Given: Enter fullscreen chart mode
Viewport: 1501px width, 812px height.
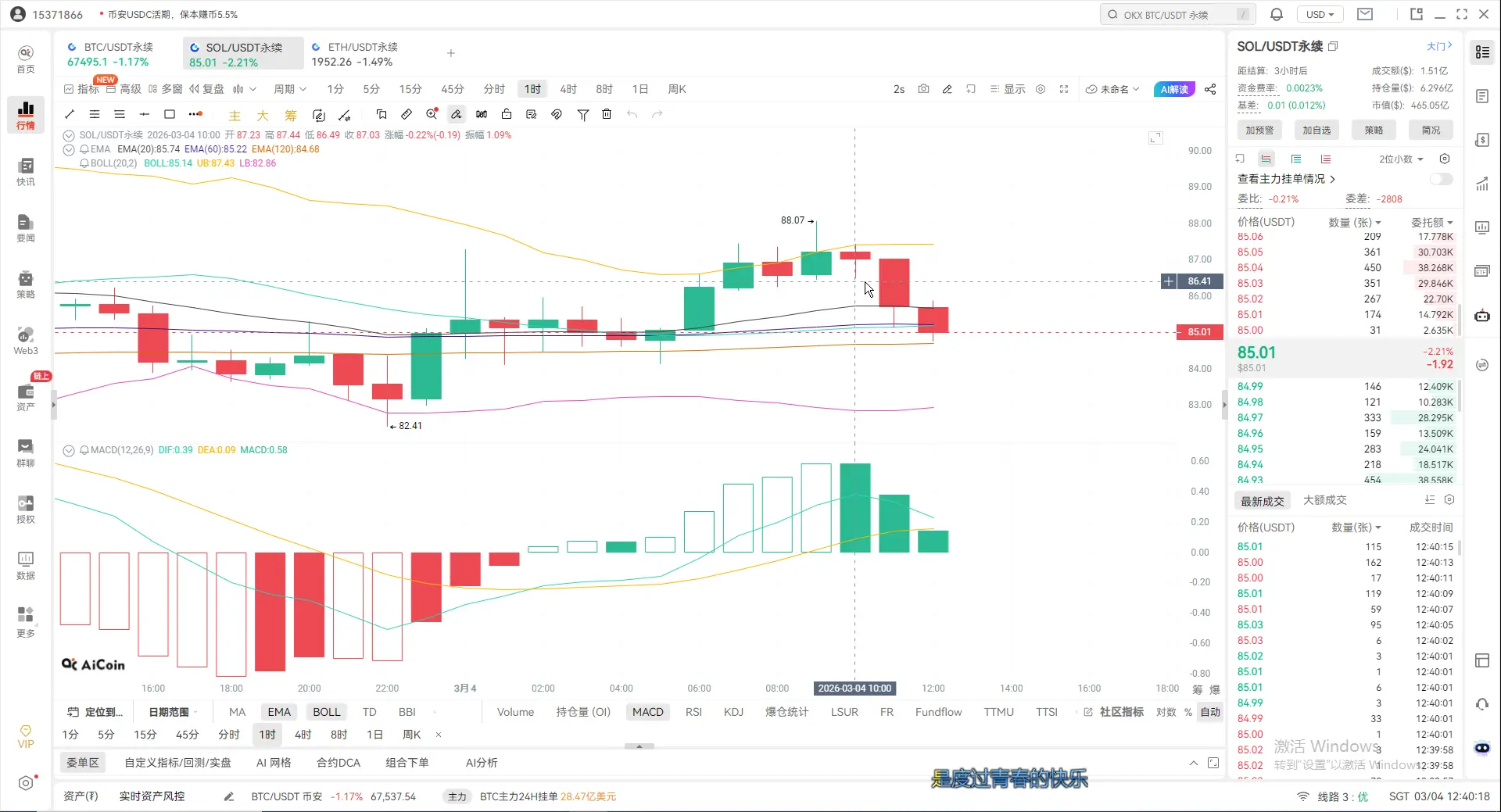Looking at the screenshot, I should 1064,89.
